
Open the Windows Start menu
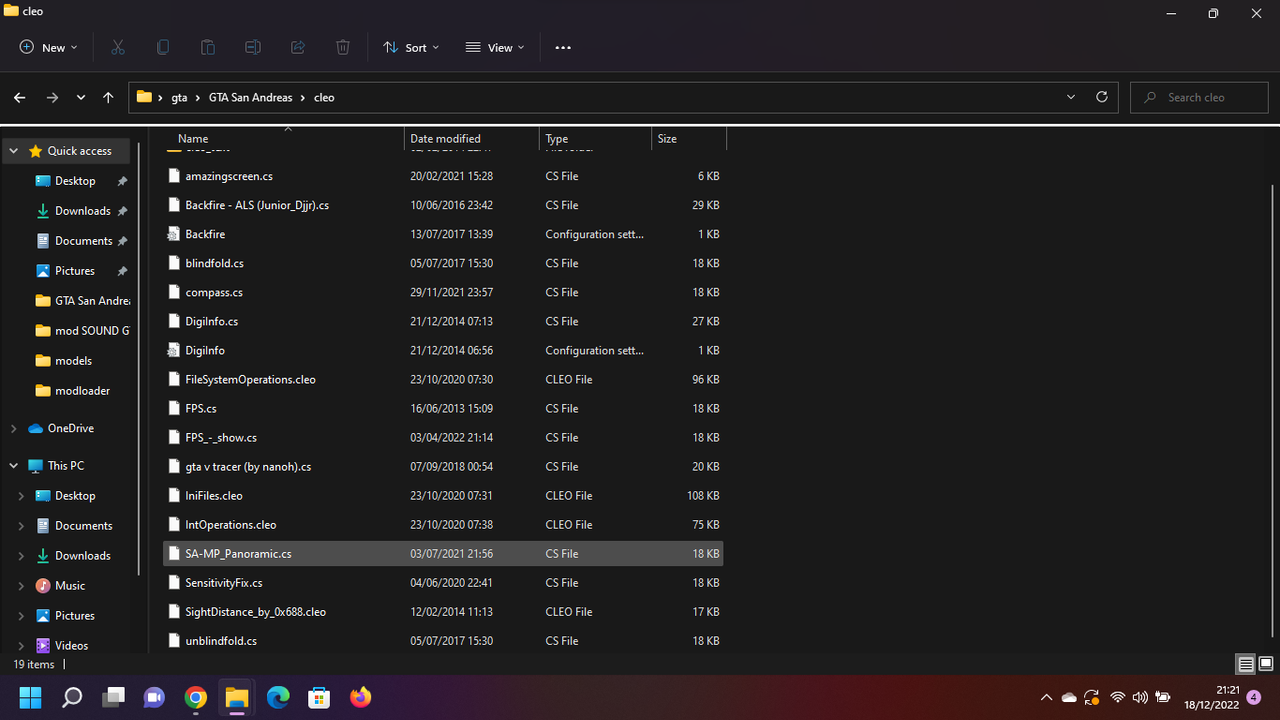30,697
